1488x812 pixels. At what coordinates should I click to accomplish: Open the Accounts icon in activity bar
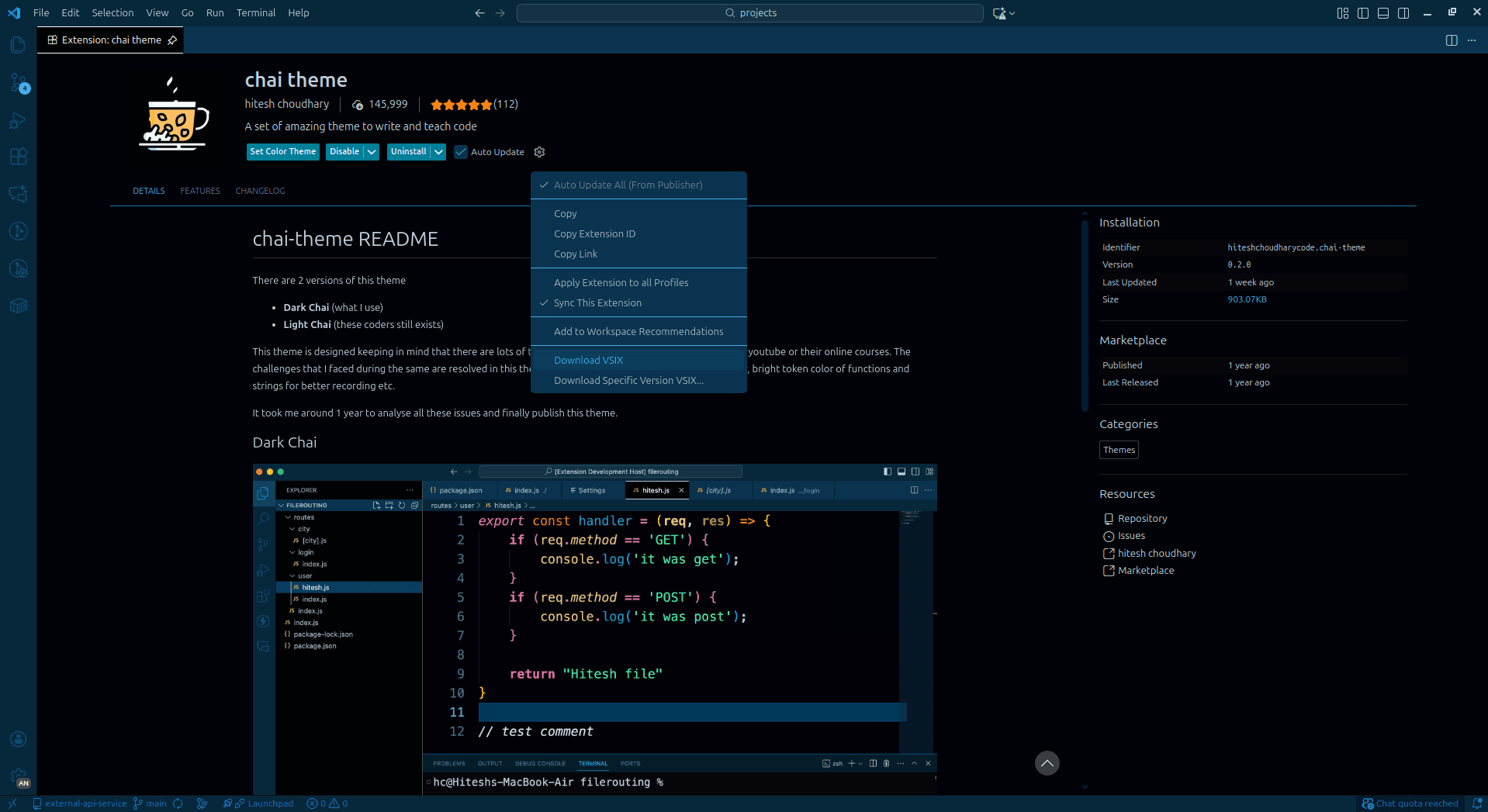18,739
